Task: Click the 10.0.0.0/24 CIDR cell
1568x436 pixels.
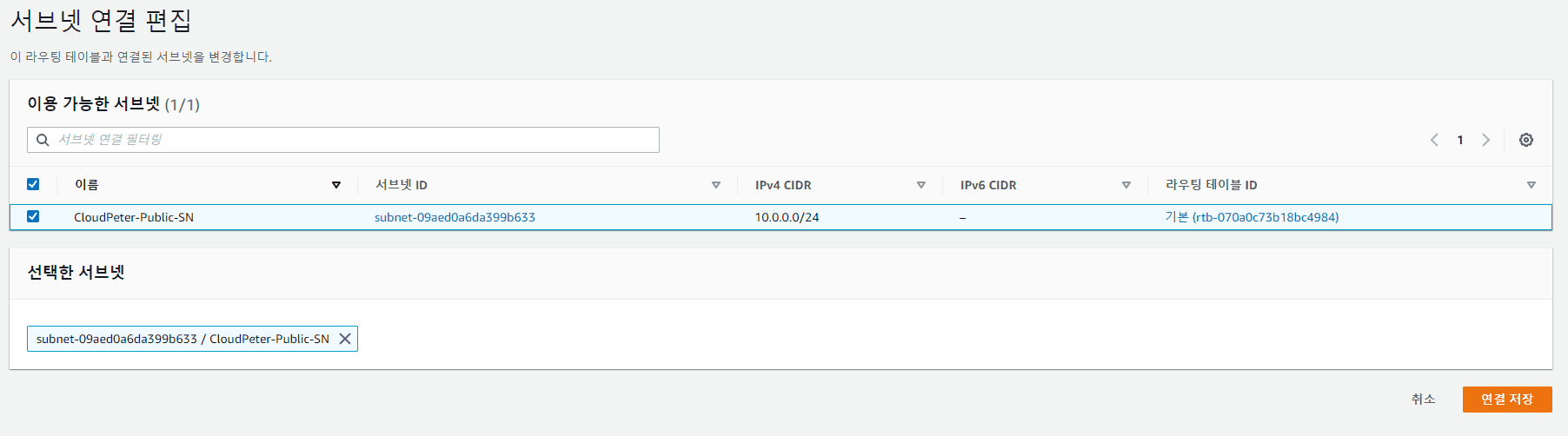Action: pyautogui.click(x=787, y=217)
